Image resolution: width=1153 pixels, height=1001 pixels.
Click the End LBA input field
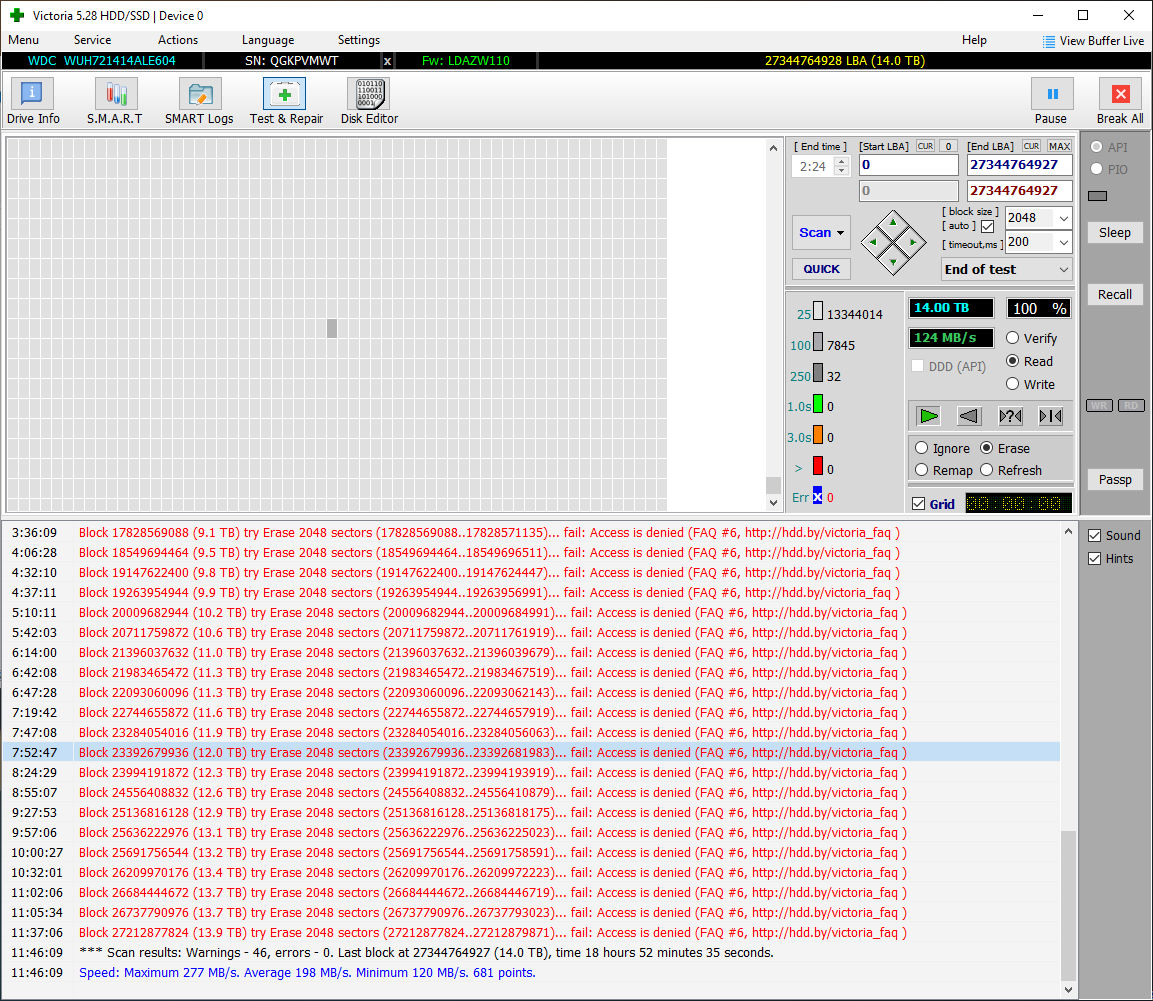1019,165
